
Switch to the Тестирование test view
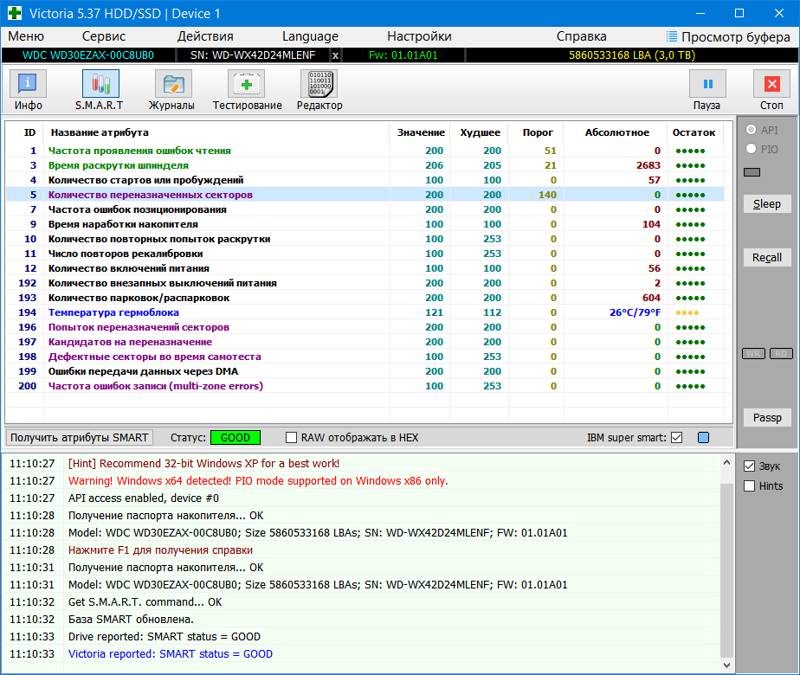coord(247,90)
